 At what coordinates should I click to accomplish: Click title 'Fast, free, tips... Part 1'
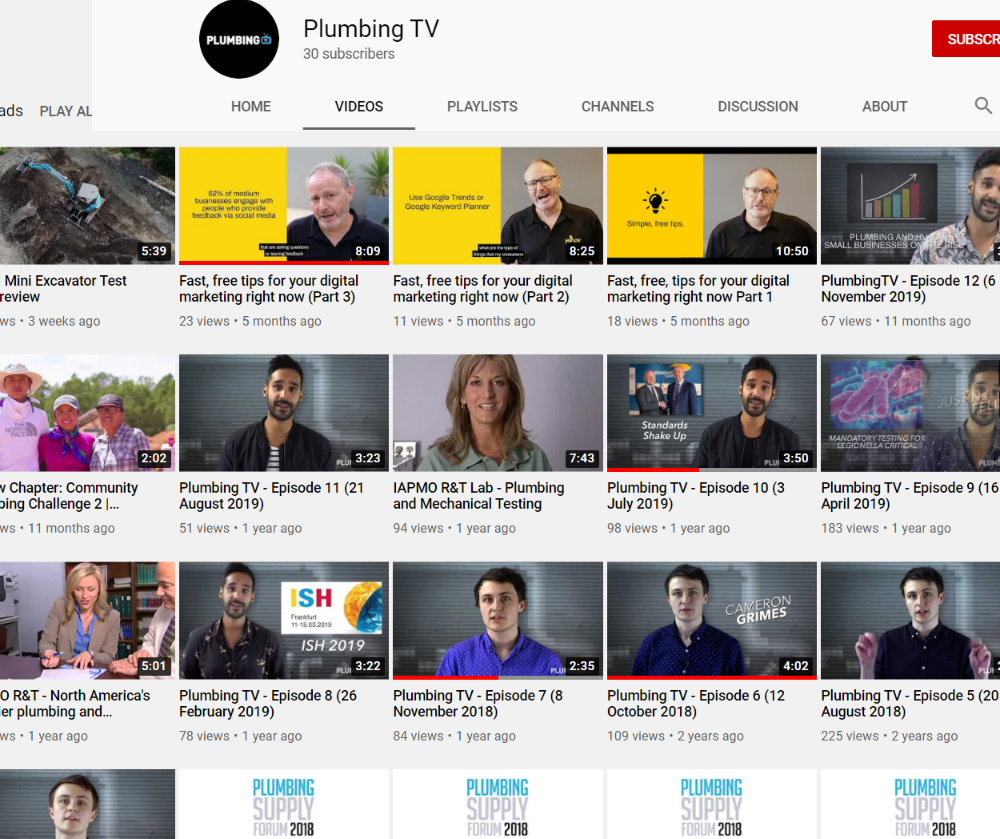coord(698,289)
